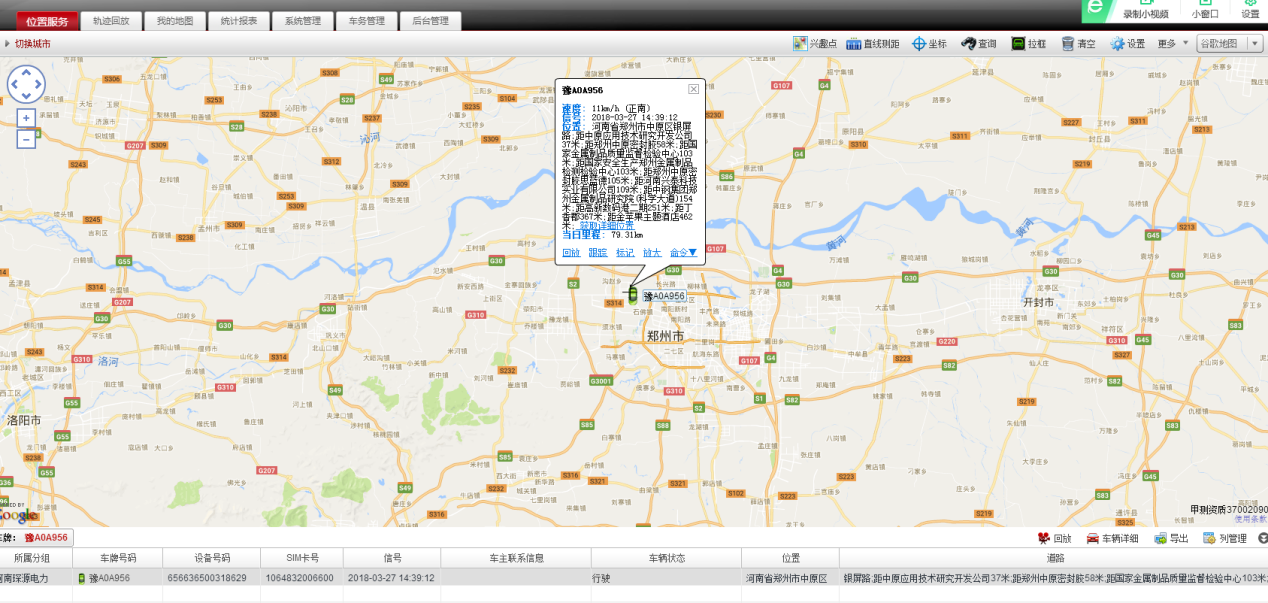Open the 谷歌地图 map type dropdown
Screen dimensions: 1268x603
1229,44
